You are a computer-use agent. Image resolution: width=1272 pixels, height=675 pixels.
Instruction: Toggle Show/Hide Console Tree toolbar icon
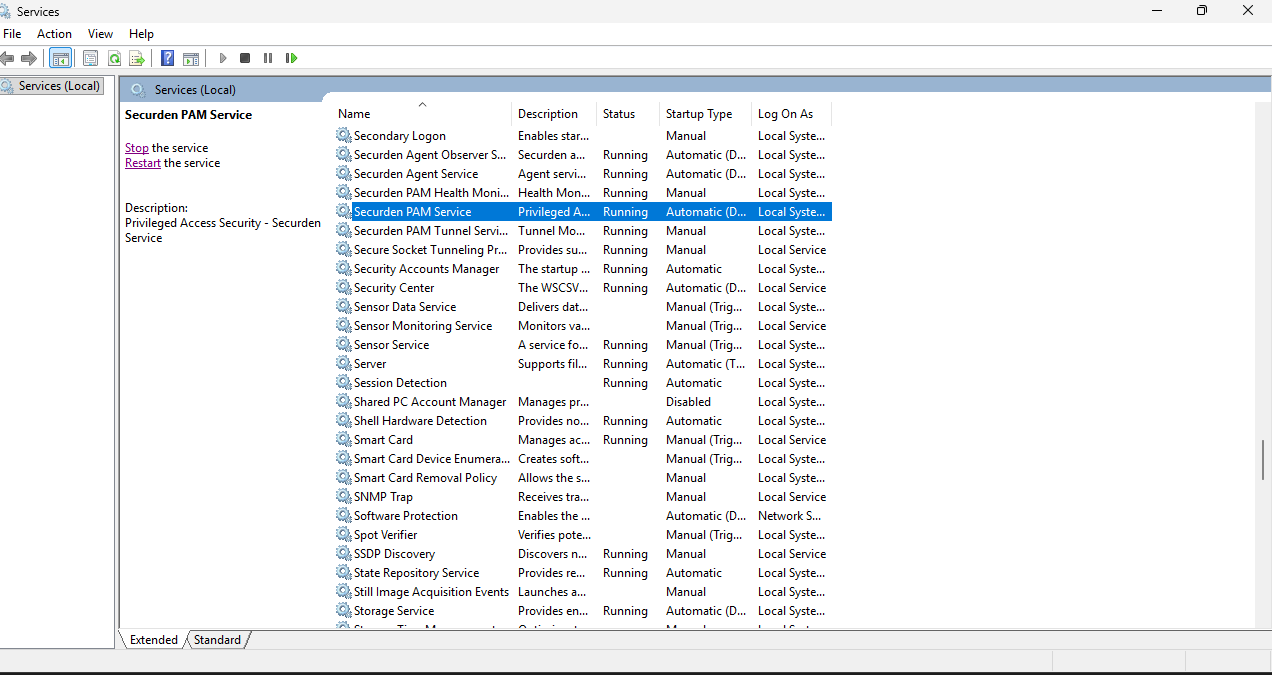61,58
